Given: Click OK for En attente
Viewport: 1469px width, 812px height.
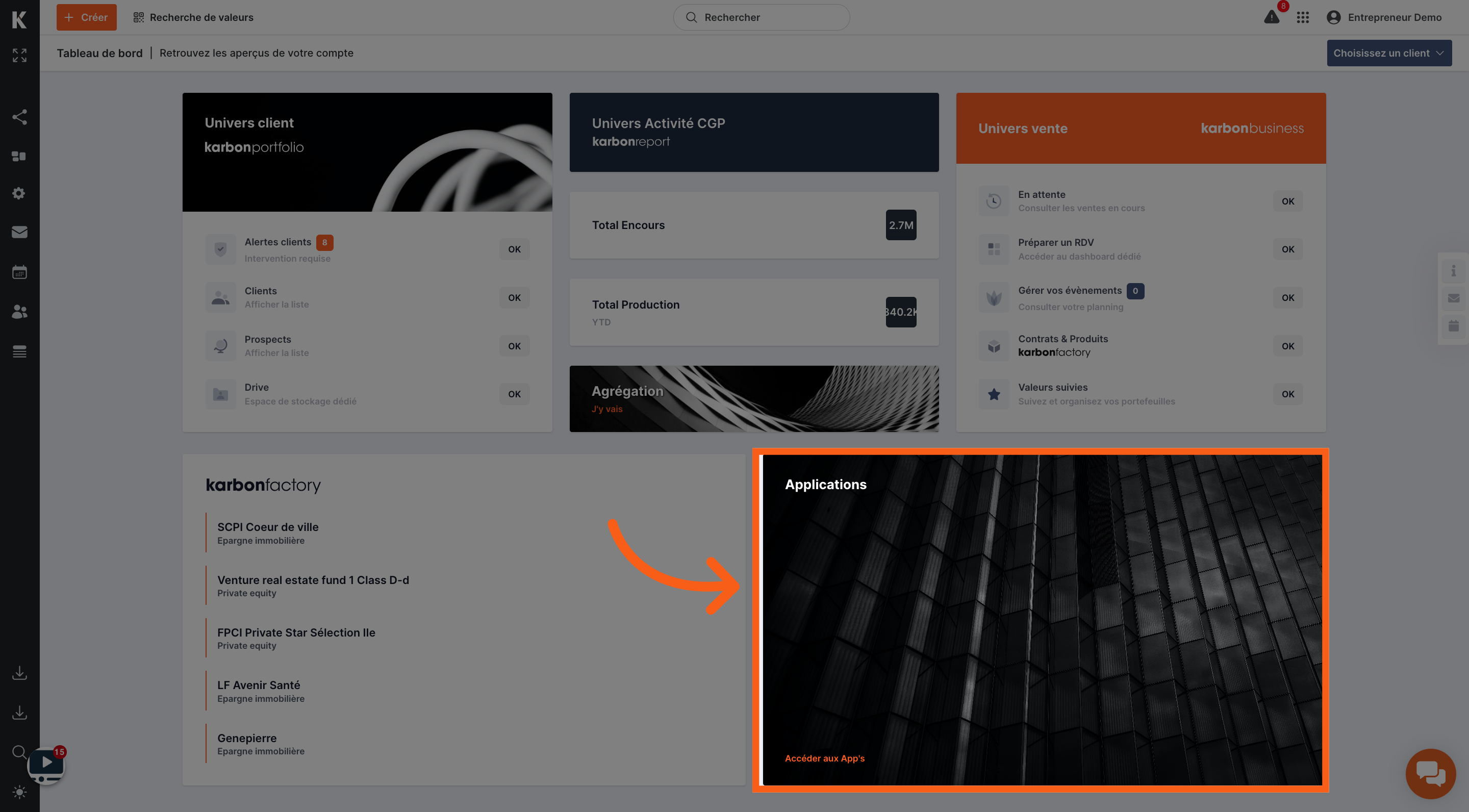Looking at the screenshot, I should [1288, 201].
